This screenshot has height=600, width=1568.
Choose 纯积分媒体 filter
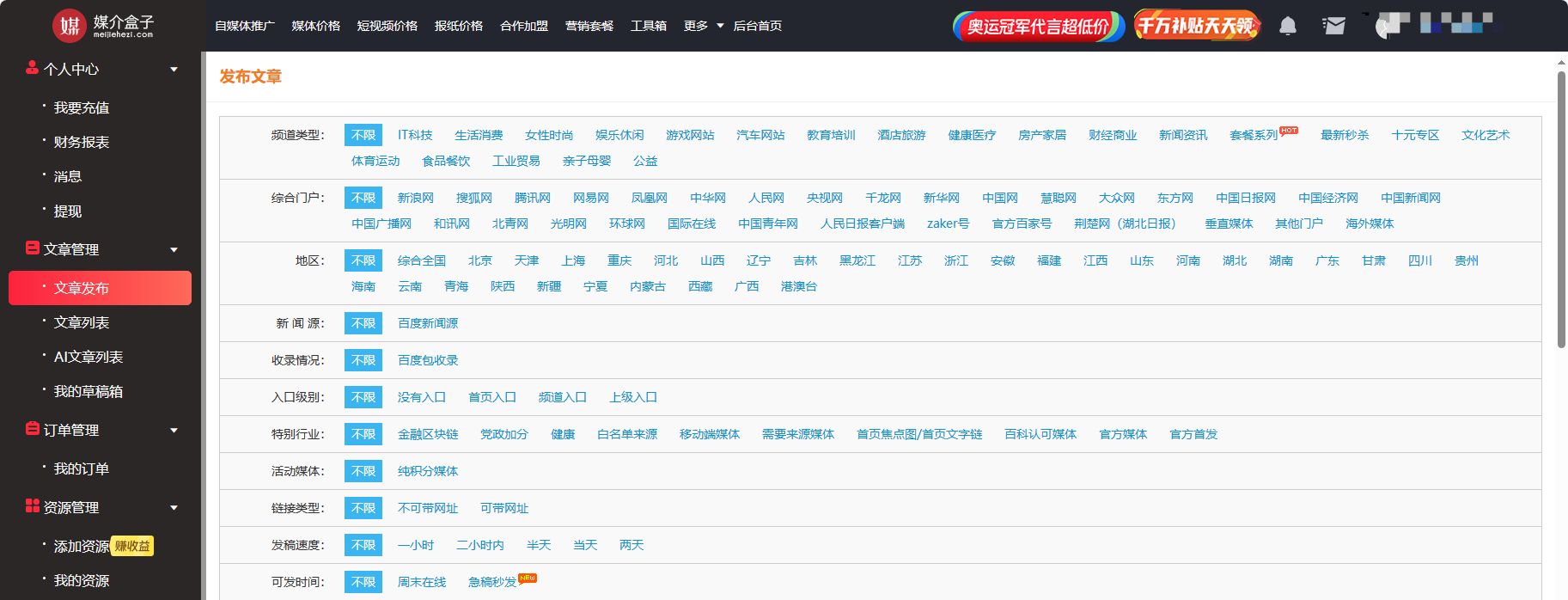(428, 471)
